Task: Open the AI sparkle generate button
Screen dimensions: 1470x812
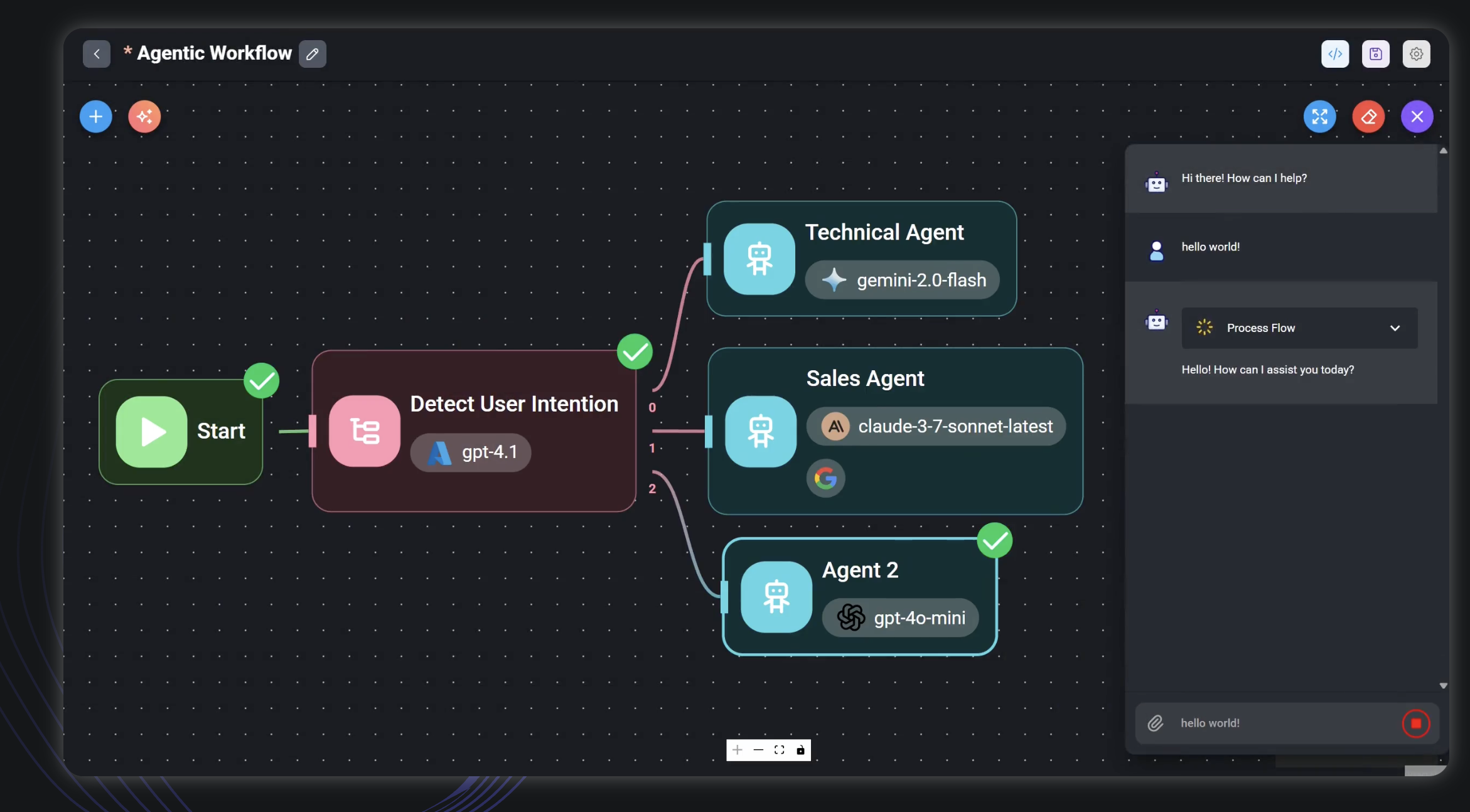Action: (x=144, y=117)
